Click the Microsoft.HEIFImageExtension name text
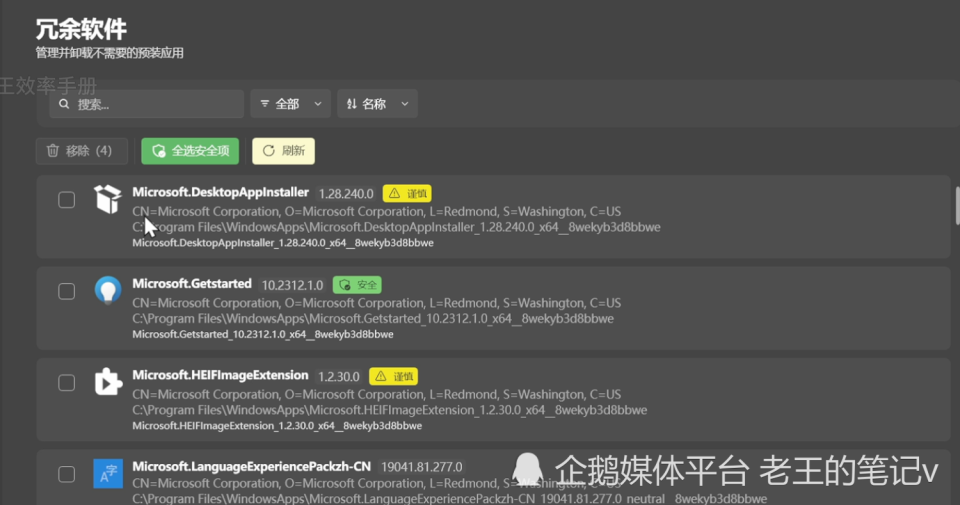The image size is (960, 505). [220, 375]
